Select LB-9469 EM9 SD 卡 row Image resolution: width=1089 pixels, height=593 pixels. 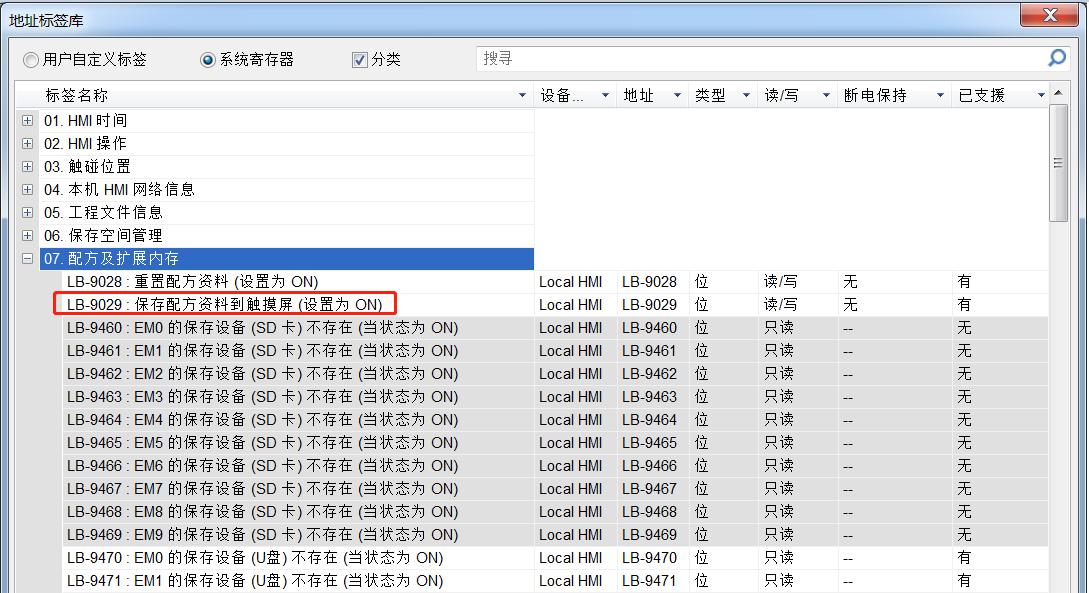tap(555, 533)
